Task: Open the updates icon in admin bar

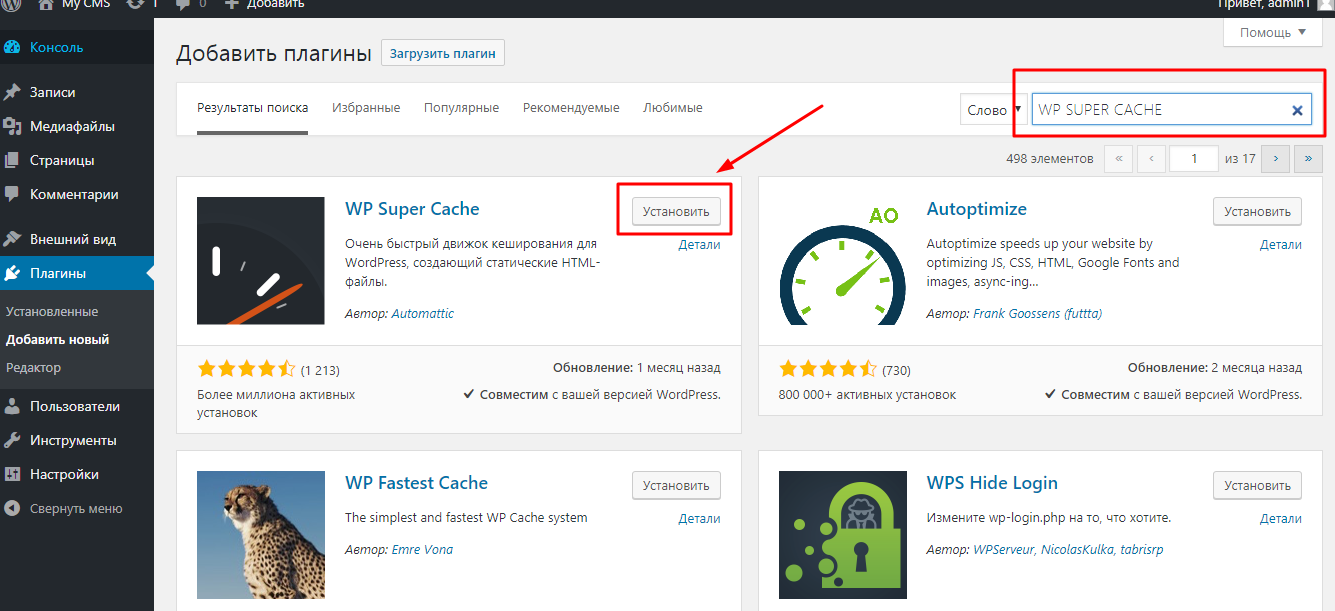Action: [136, 5]
